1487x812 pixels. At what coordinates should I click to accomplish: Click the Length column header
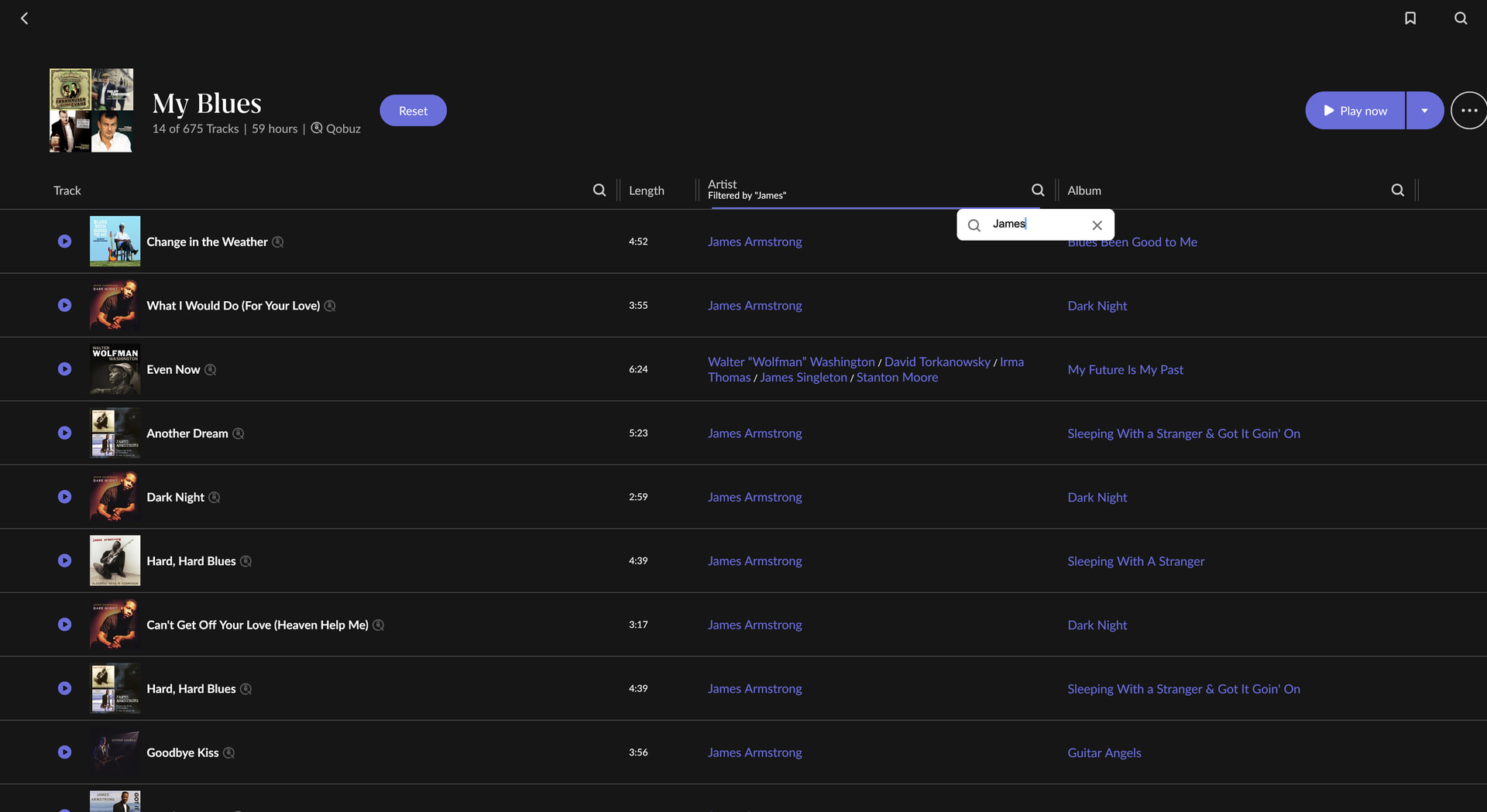pyautogui.click(x=646, y=190)
